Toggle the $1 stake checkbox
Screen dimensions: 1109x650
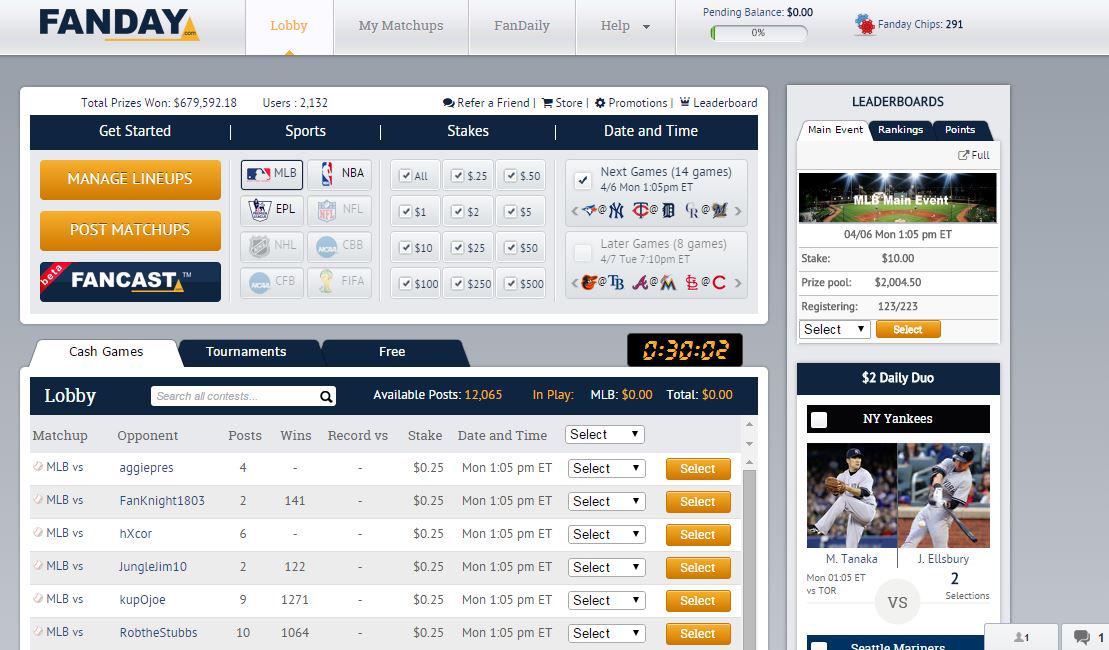[405, 211]
